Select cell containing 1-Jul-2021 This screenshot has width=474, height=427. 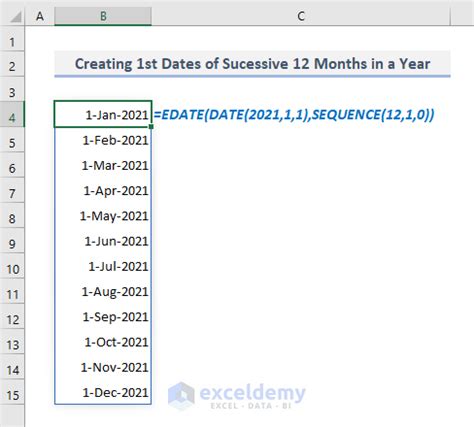pyautogui.click(x=103, y=266)
